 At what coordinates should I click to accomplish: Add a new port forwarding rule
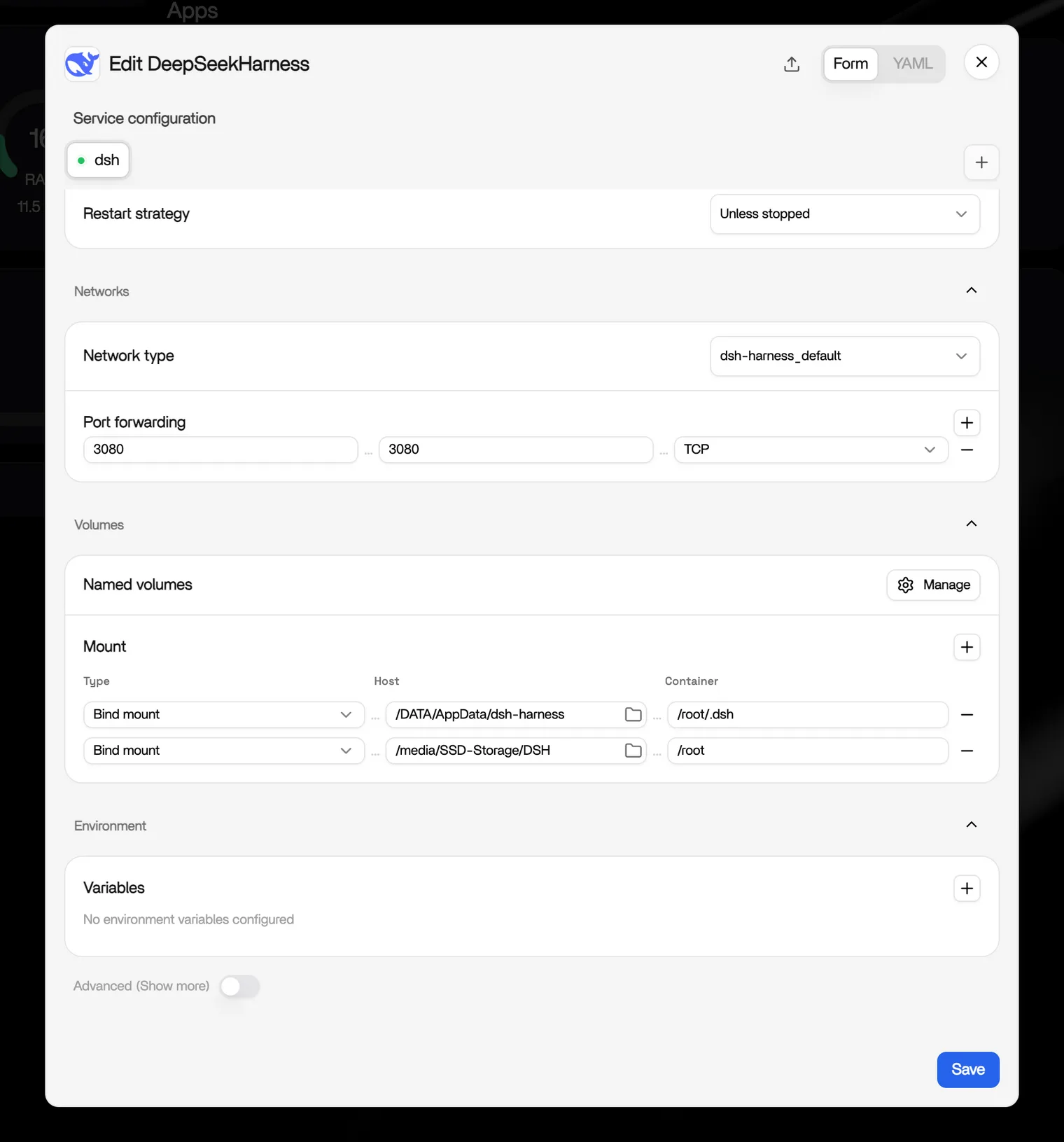(x=967, y=423)
